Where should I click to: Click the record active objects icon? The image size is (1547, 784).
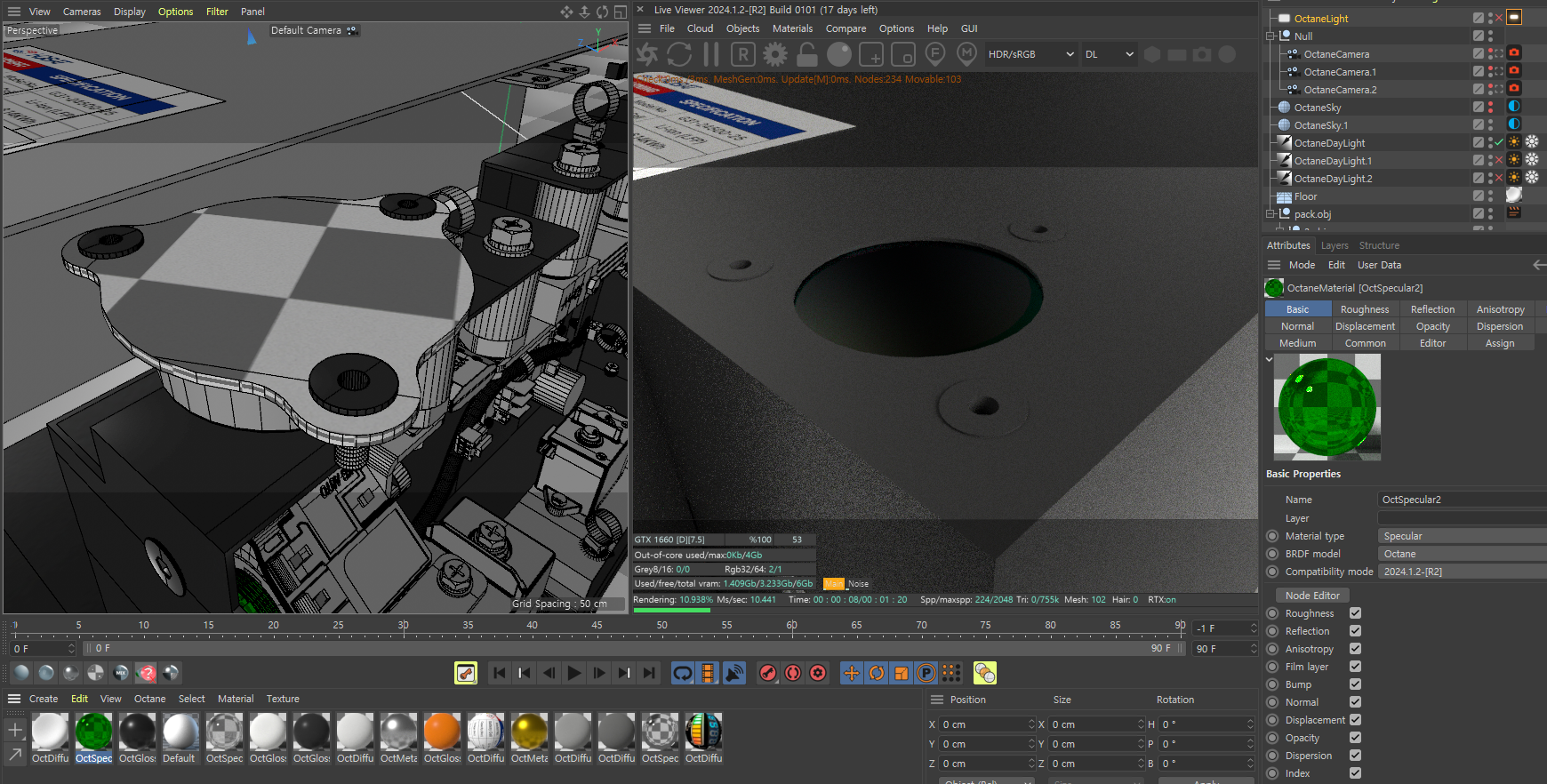pyautogui.click(x=768, y=673)
